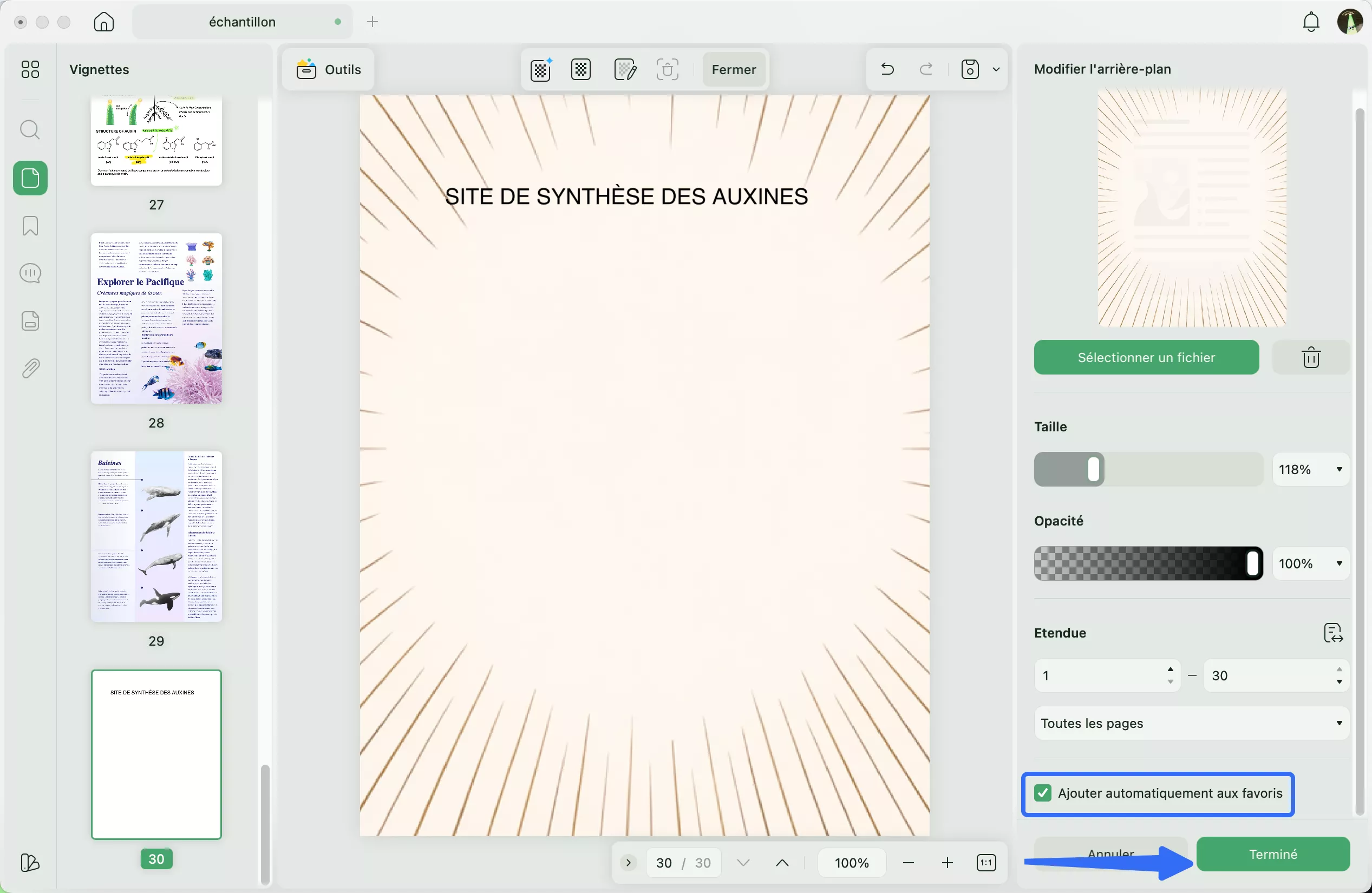Click the redo arrow icon
This screenshot has height=893, width=1372.
coord(926,69)
